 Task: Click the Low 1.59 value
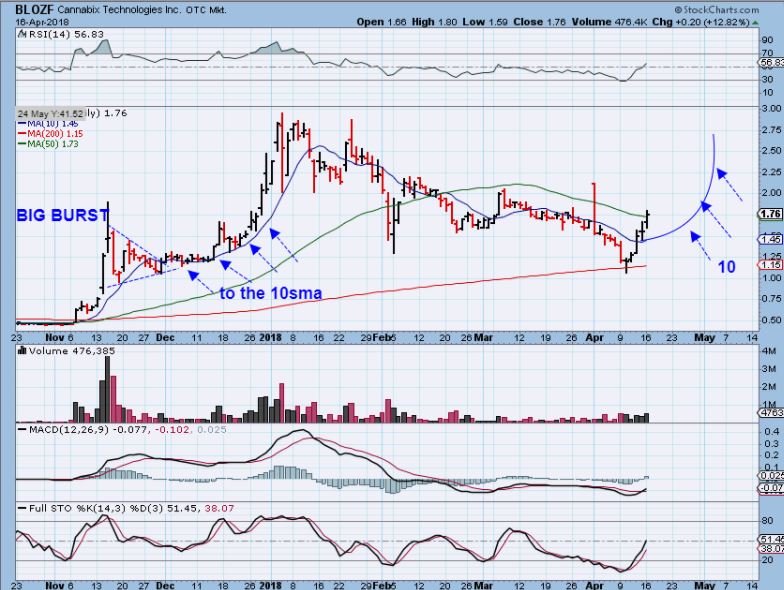coord(484,22)
